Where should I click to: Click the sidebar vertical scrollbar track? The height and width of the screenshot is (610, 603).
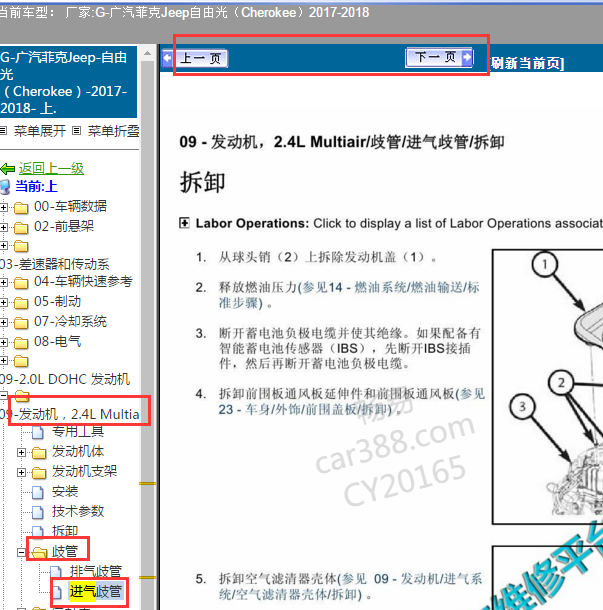pos(147,335)
